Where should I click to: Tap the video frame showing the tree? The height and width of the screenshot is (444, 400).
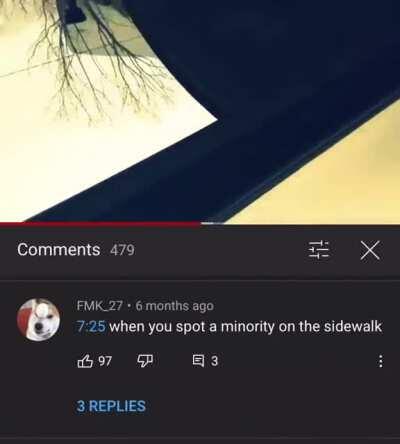200,111
